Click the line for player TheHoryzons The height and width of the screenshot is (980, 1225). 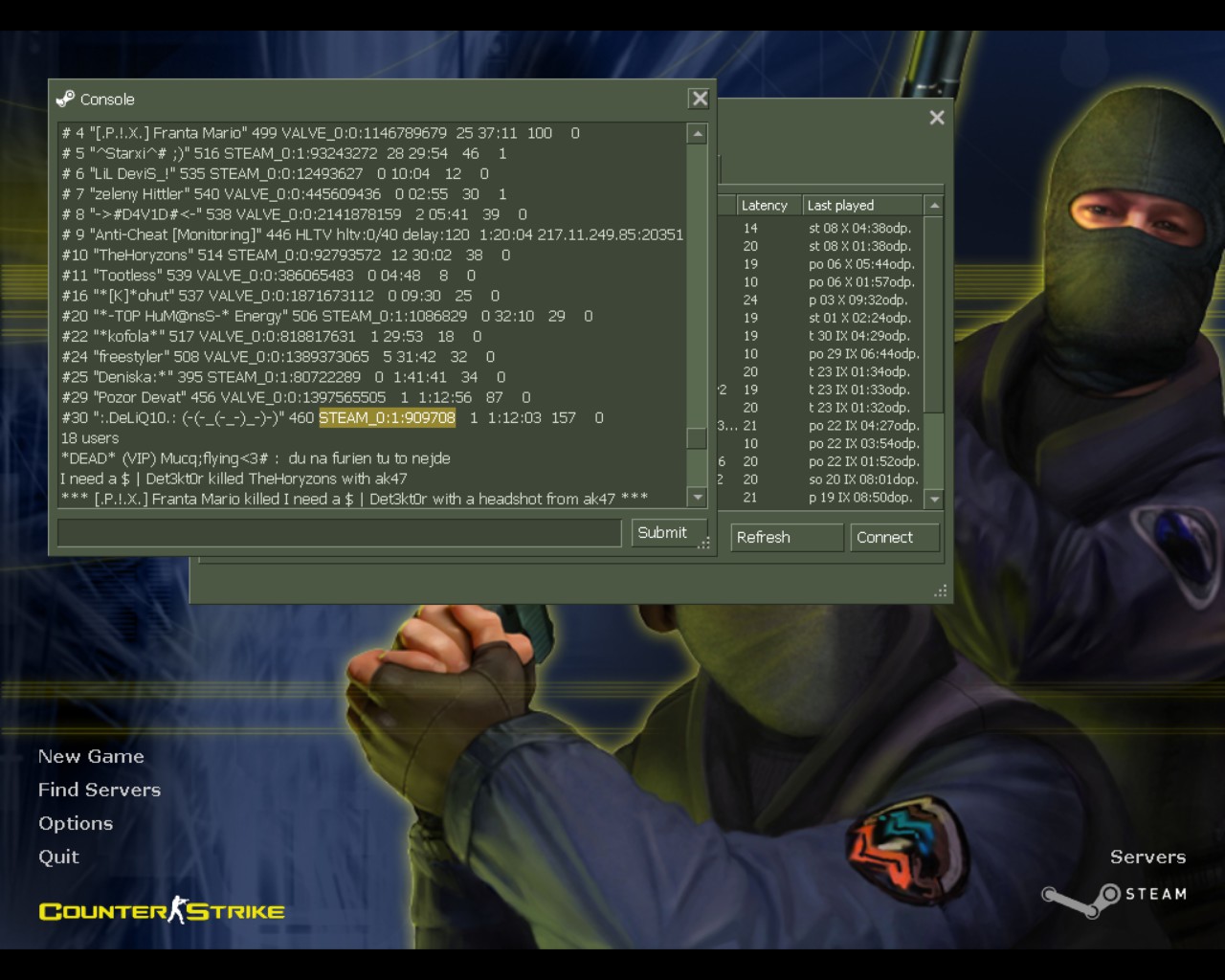(x=286, y=256)
